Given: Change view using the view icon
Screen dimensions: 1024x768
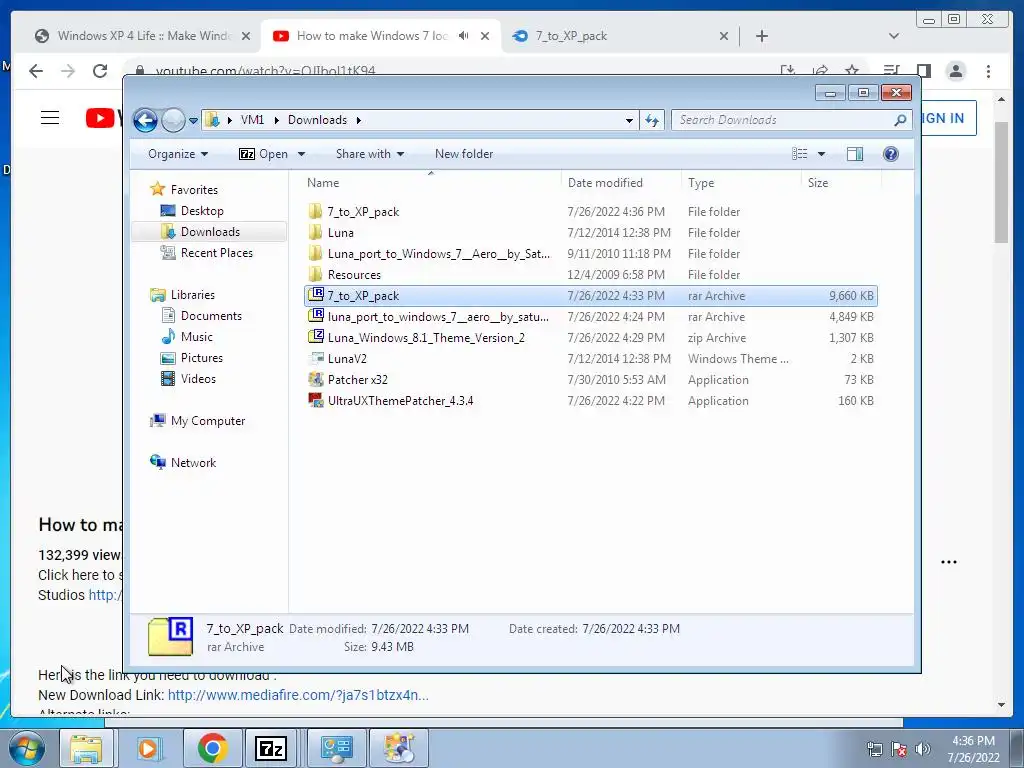Looking at the screenshot, I should pyautogui.click(x=799, y=154).
